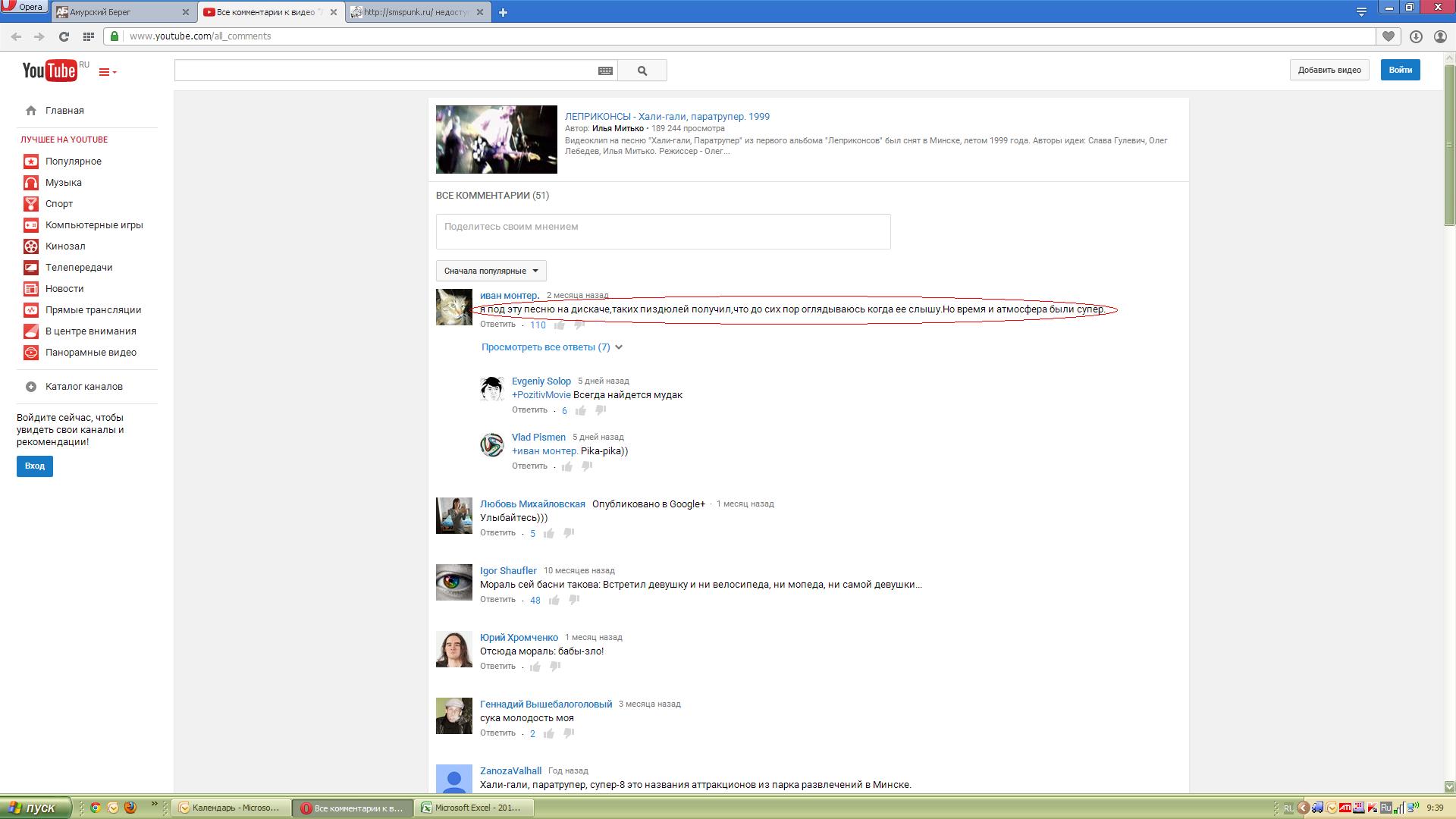Expand Просмотреть все ответы (7)
The width and height of the screenshot is (1456, 819).
(x=551, y=347)
